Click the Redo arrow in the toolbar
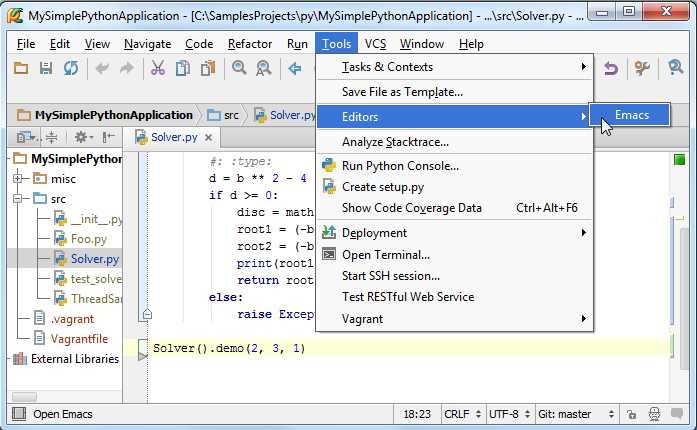The image size is (697, 430). point(127,68)
